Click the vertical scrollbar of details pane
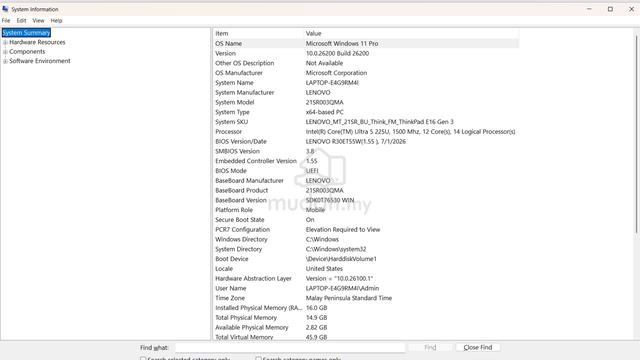Screen dimensions: 640x360 (x=636, y=135)
